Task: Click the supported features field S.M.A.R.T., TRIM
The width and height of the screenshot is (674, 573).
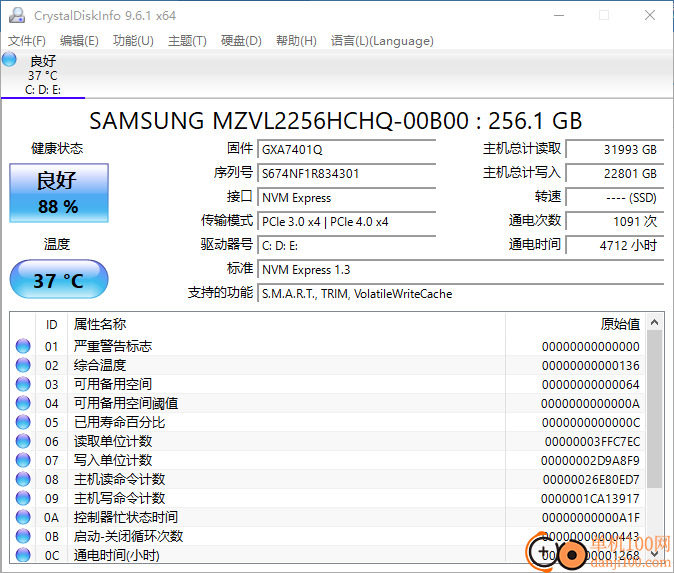Action: click(x=461, y=294)
